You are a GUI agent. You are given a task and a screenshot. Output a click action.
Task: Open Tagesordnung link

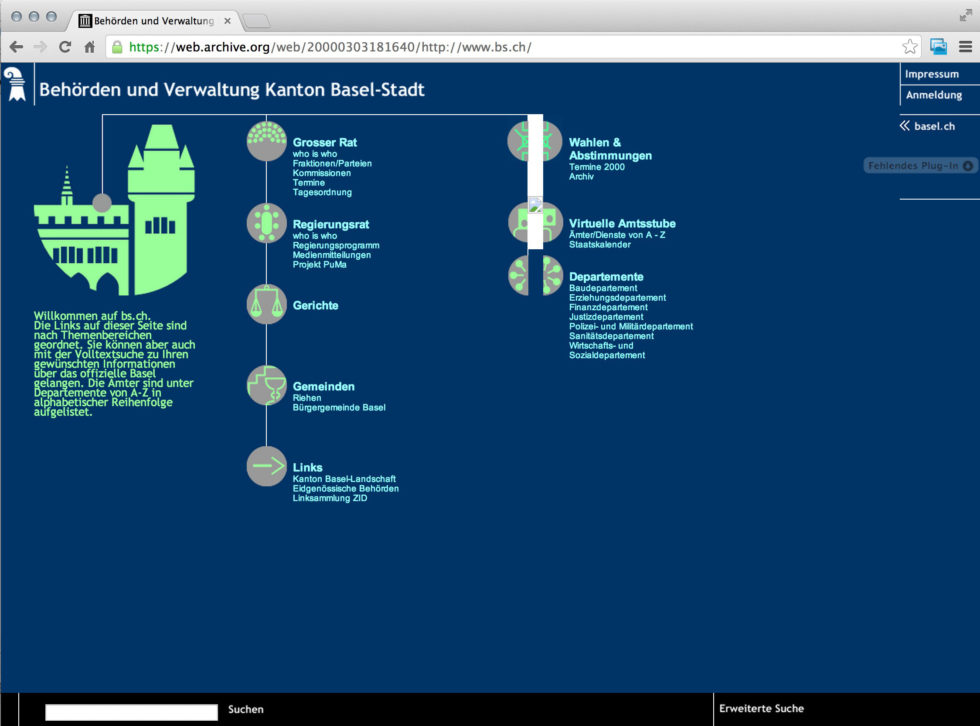tap(322, 192)
